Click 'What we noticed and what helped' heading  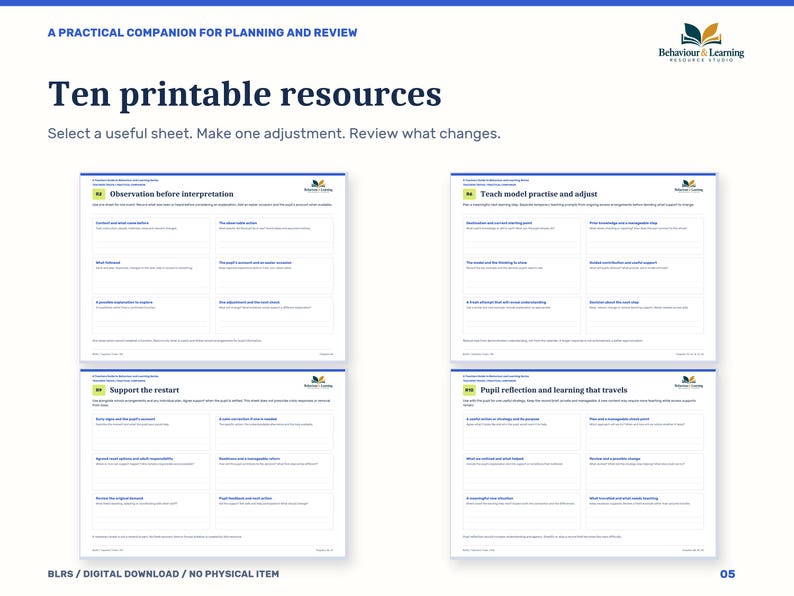(x=495, y=459)
